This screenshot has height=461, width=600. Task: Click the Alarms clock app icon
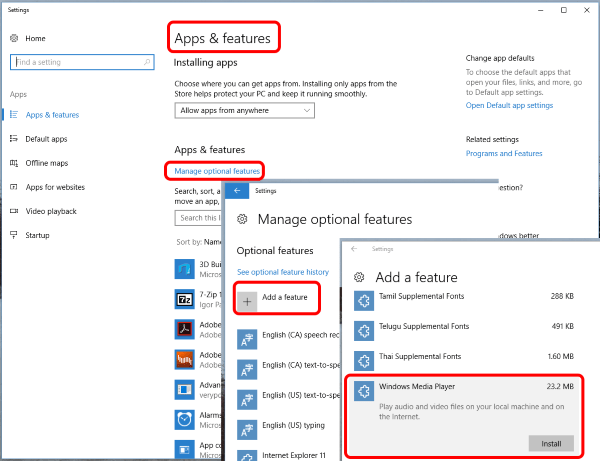coord(184,418)
